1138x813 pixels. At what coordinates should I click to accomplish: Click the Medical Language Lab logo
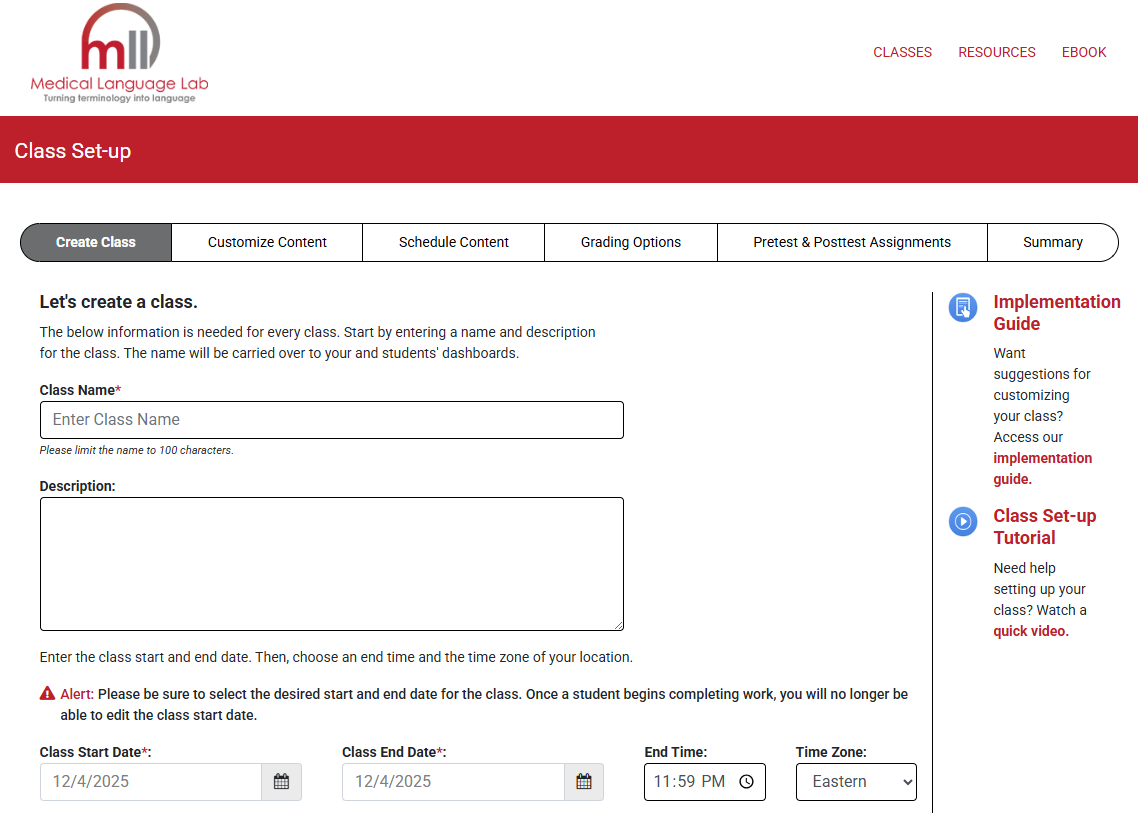[118, 54]
